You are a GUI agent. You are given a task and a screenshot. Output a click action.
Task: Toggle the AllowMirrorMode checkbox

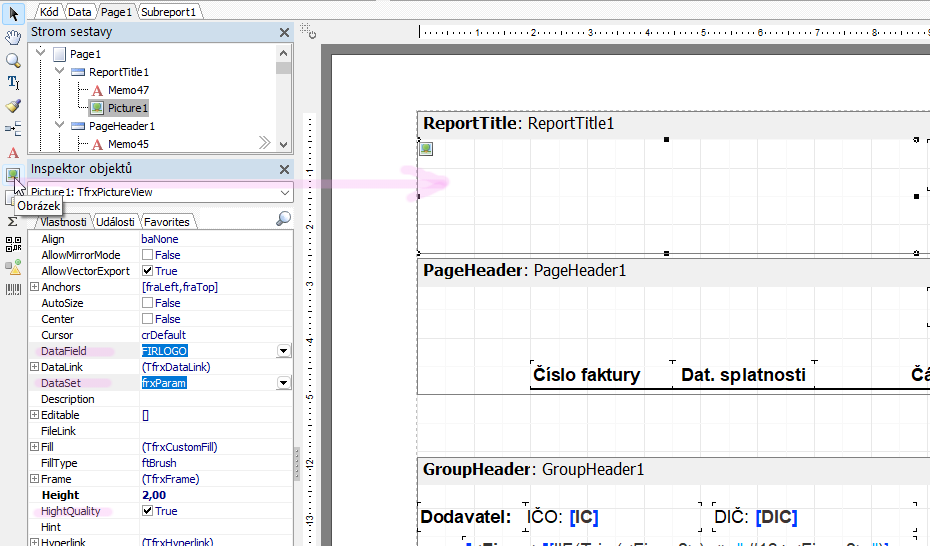[x=148, y=255]
